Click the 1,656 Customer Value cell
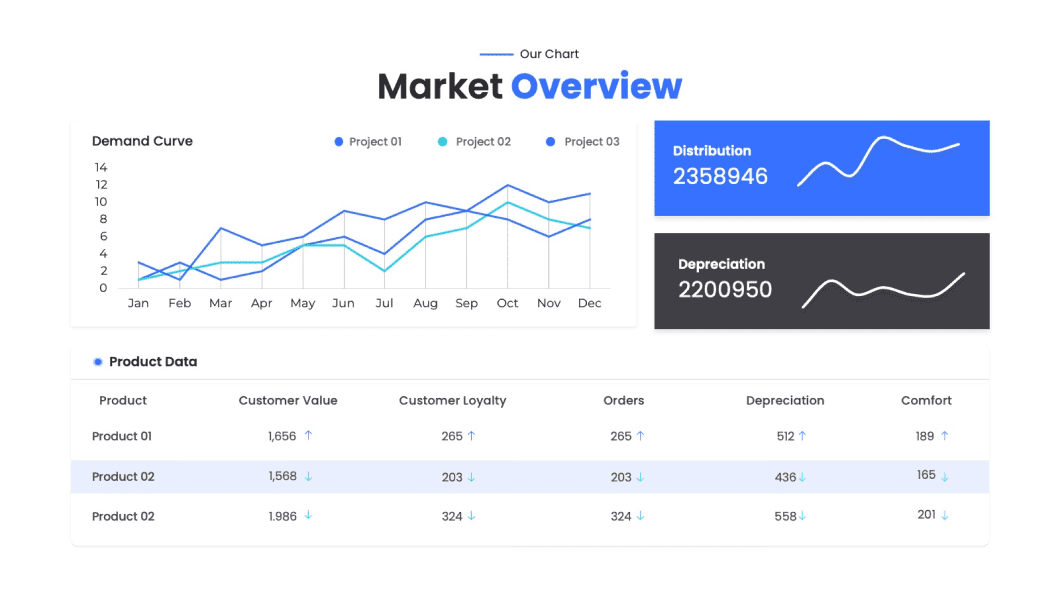1060x596 pixels. pos(282,437)
